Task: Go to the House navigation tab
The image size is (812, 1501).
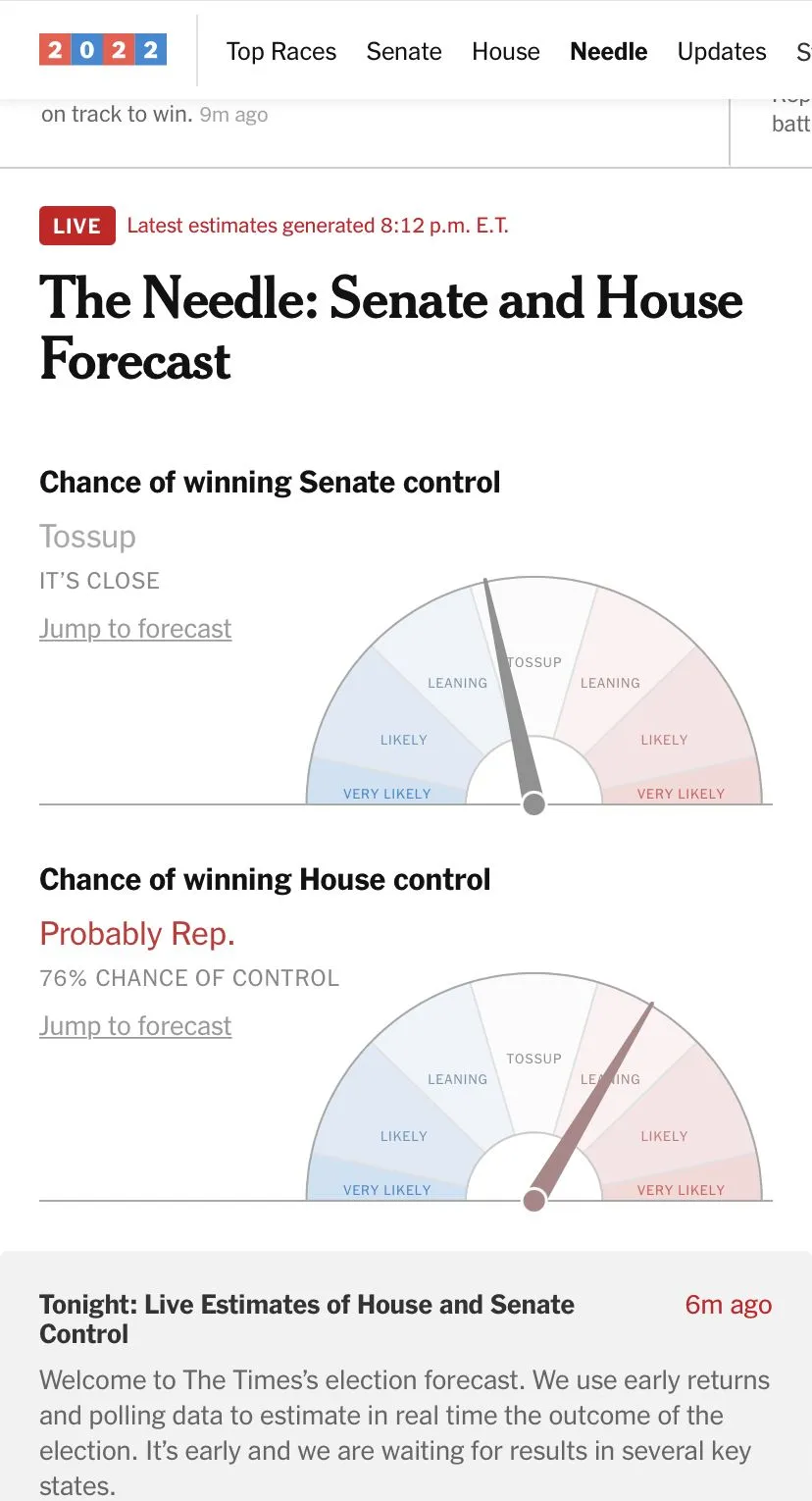Action: [x=506, y=51]
